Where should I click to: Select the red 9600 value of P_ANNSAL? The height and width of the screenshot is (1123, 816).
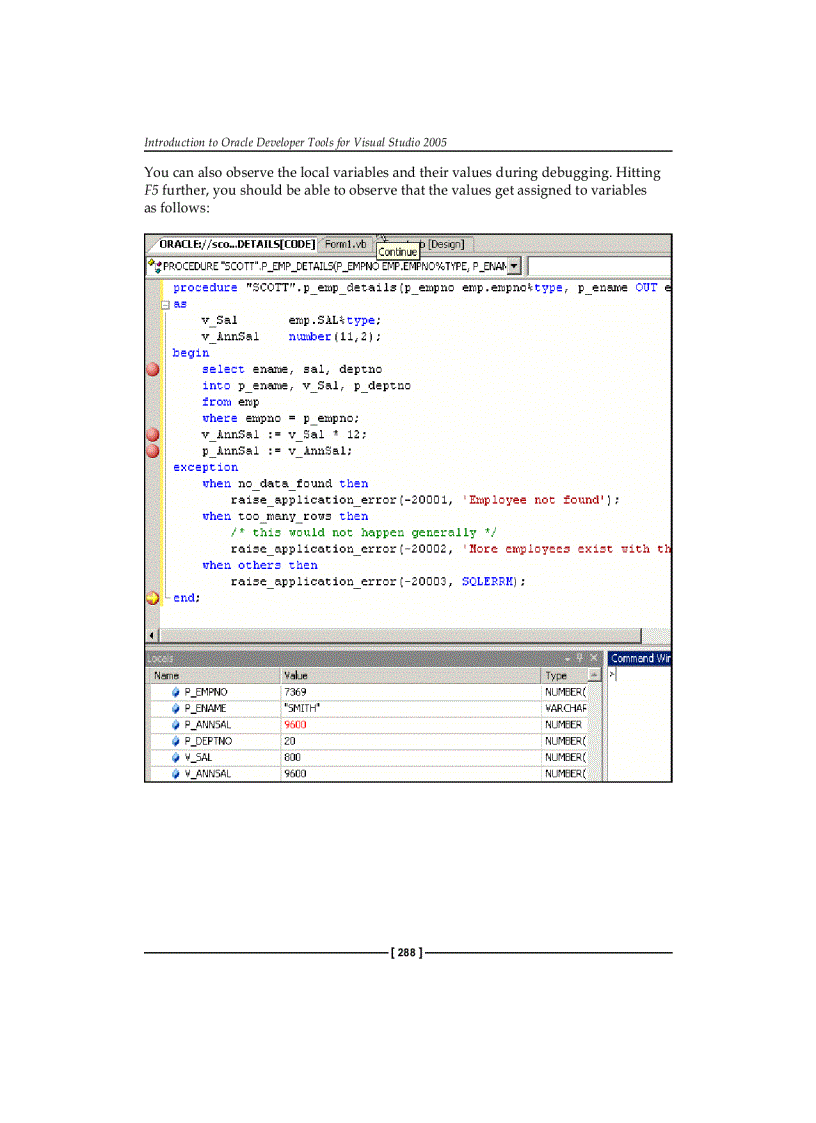[294, 724]
